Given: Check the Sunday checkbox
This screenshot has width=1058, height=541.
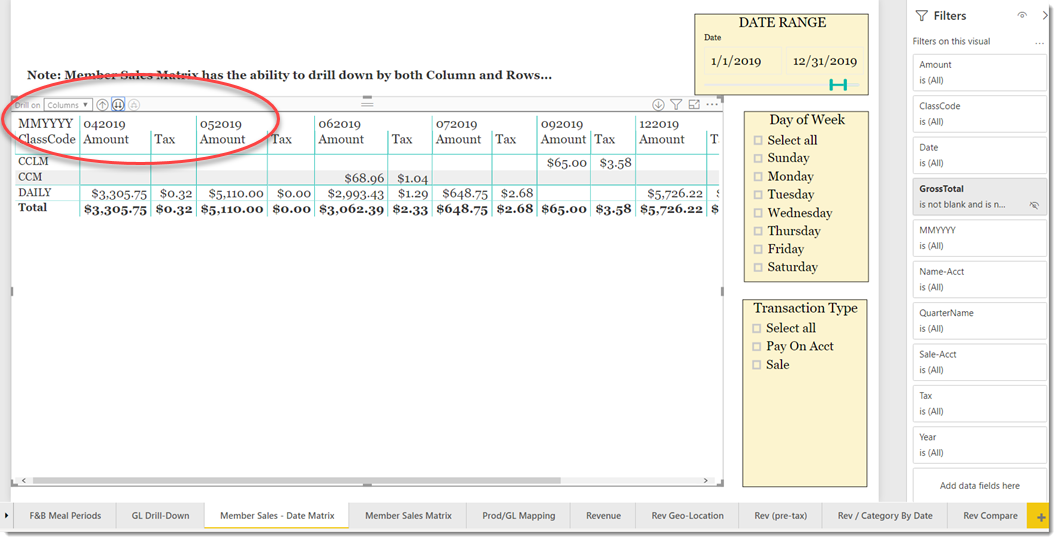Looking at the screenshot, I should pos(758,159).
